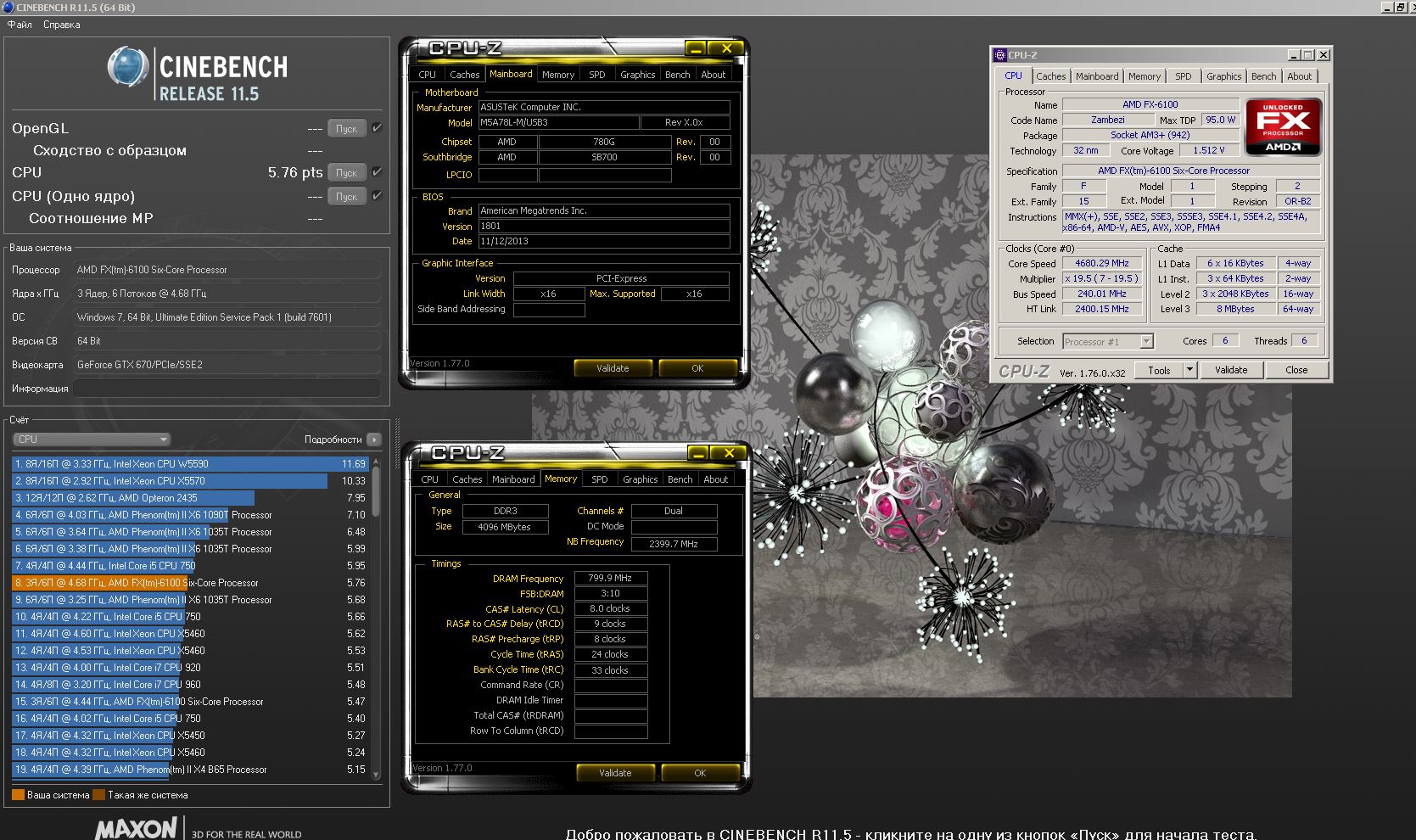The height and width of the screenshot is (840, 1416).
Task: Open the Файл menu
Action: 20,25
